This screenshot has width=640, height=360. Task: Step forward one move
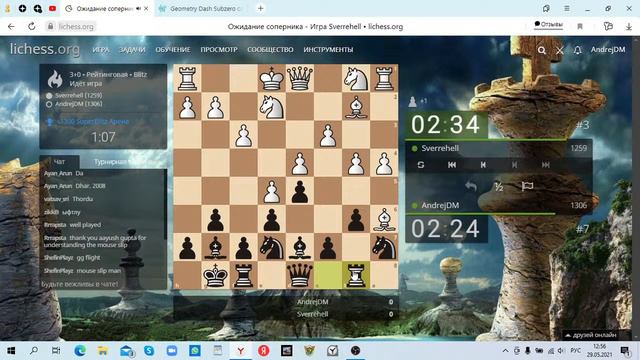point(514,164)
